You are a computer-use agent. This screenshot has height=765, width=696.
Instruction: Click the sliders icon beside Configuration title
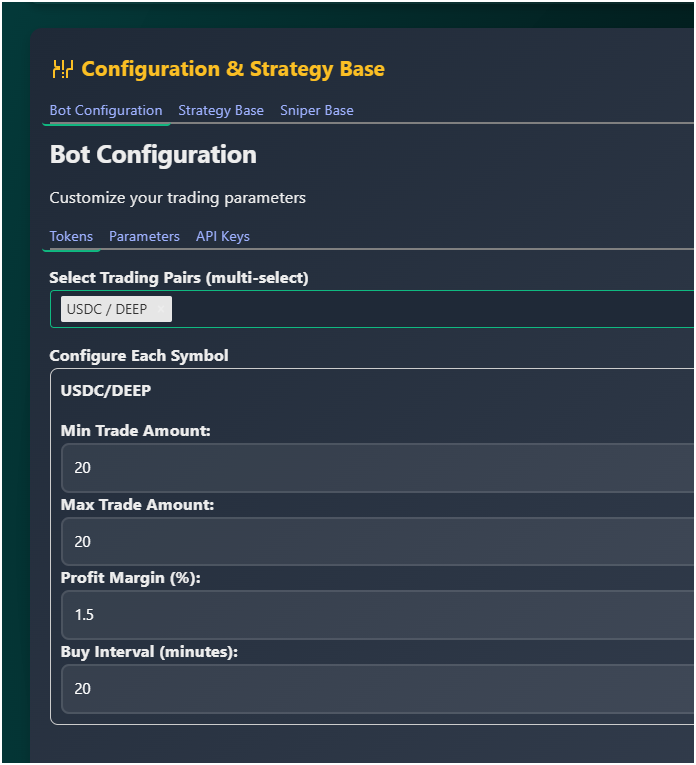[63, 69]
